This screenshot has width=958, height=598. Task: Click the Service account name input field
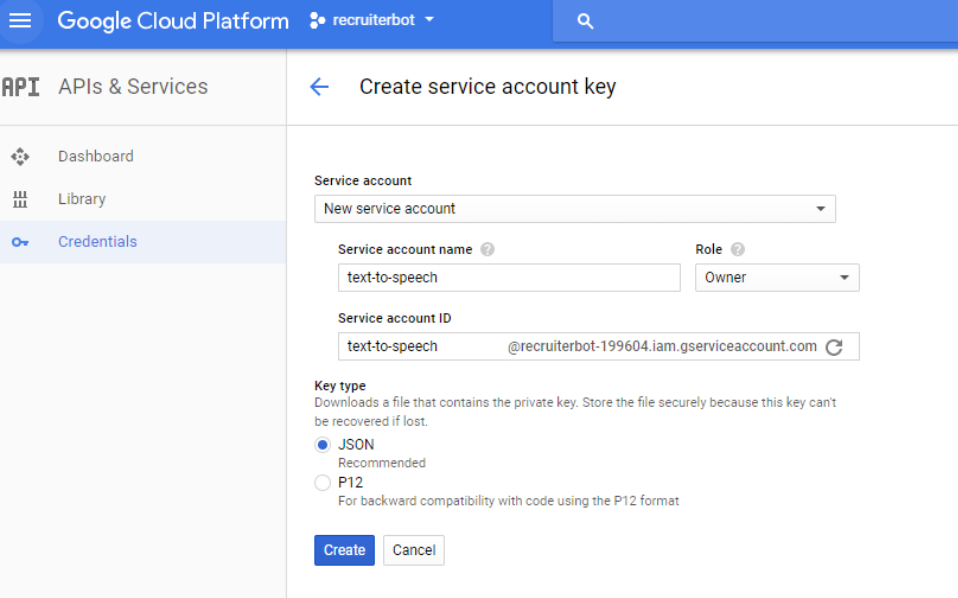point(509,277)
